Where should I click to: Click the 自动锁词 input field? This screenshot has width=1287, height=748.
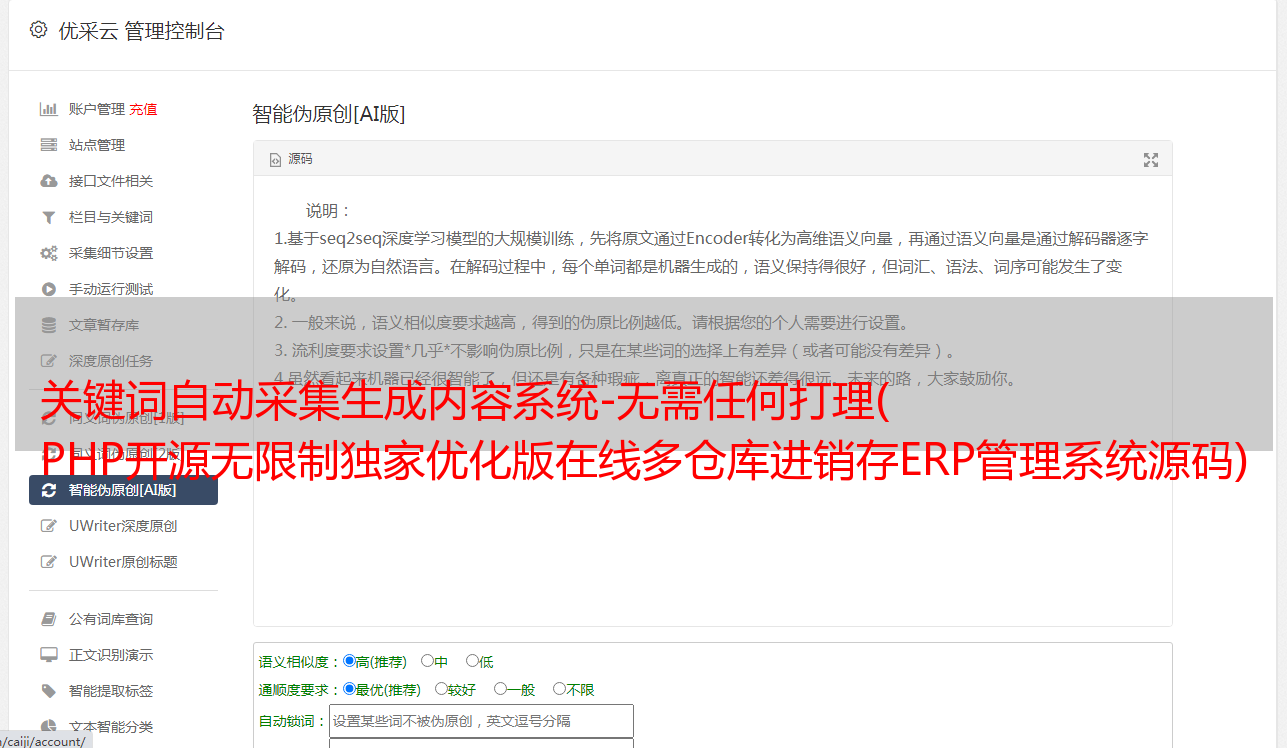pyautogui.click(x=481, y=721)
